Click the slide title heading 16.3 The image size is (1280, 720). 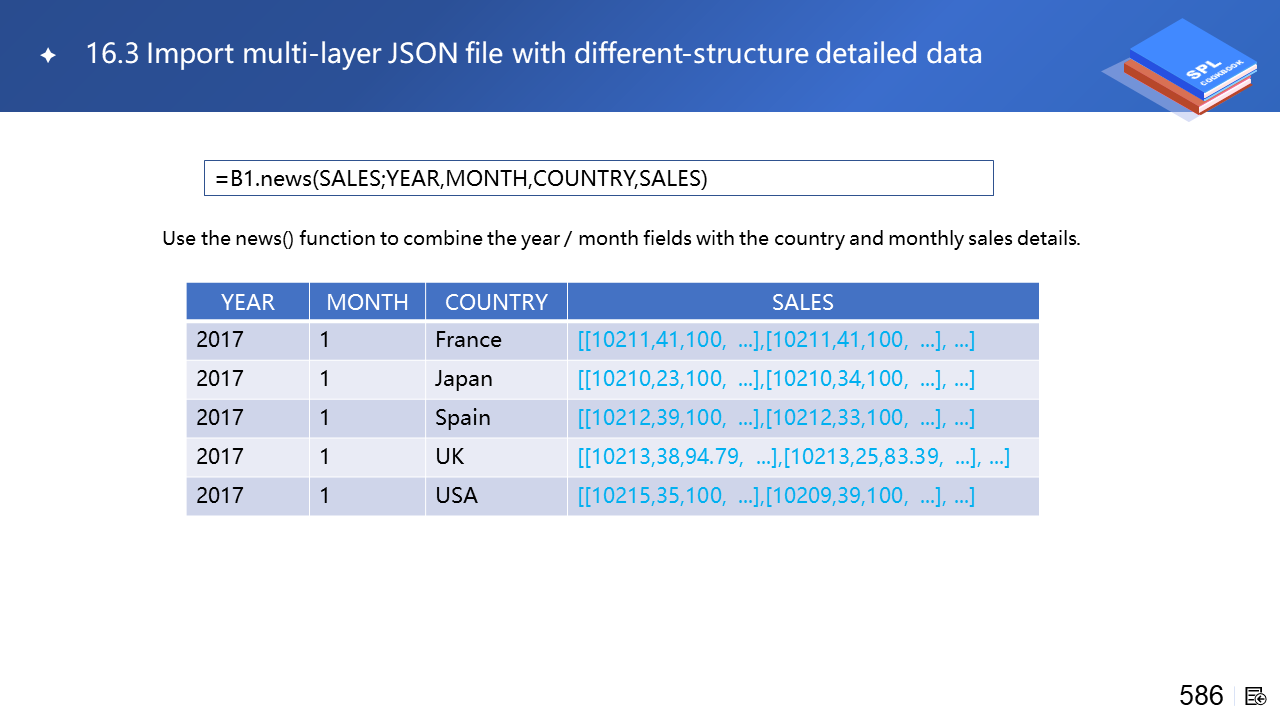point(534,54)
